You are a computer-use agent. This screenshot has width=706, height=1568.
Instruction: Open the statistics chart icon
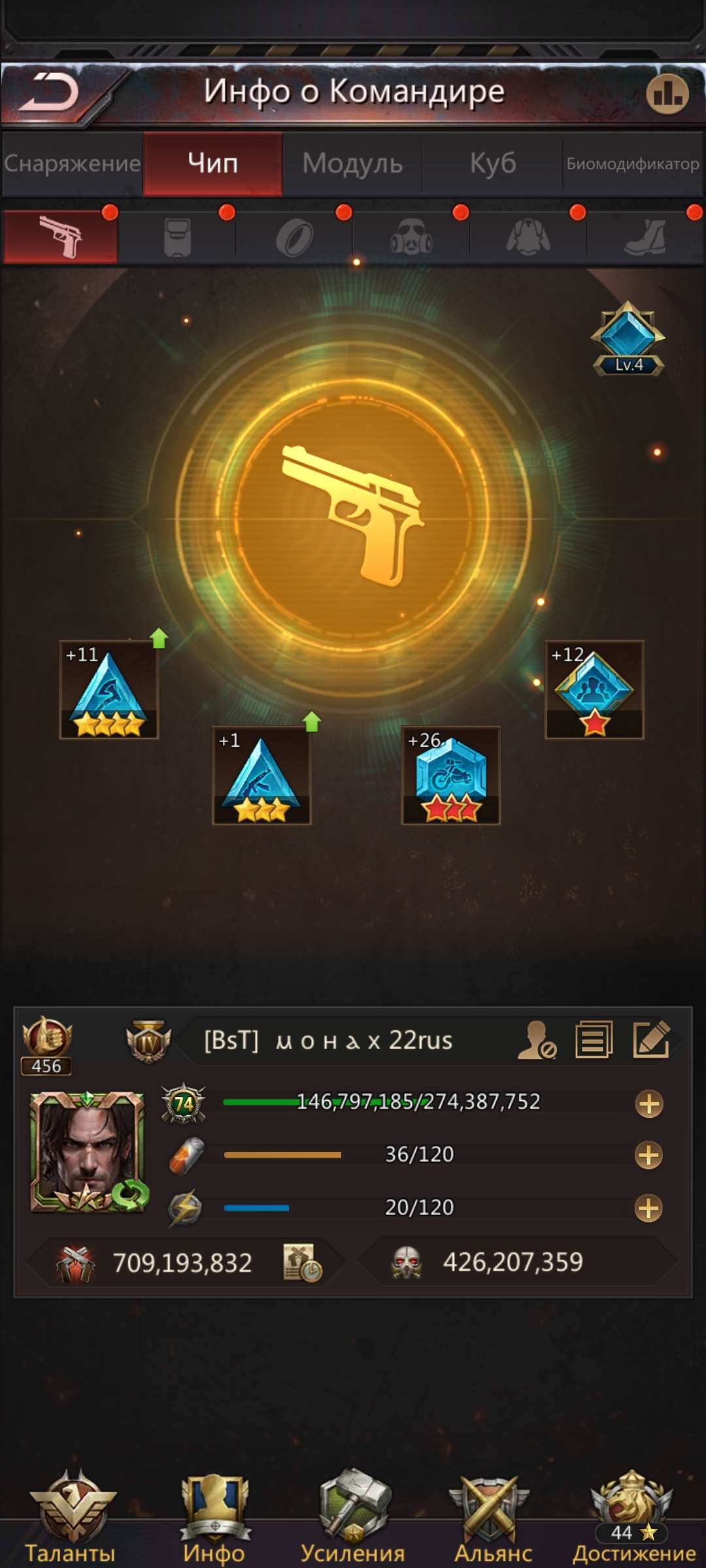tap(667, 93)
